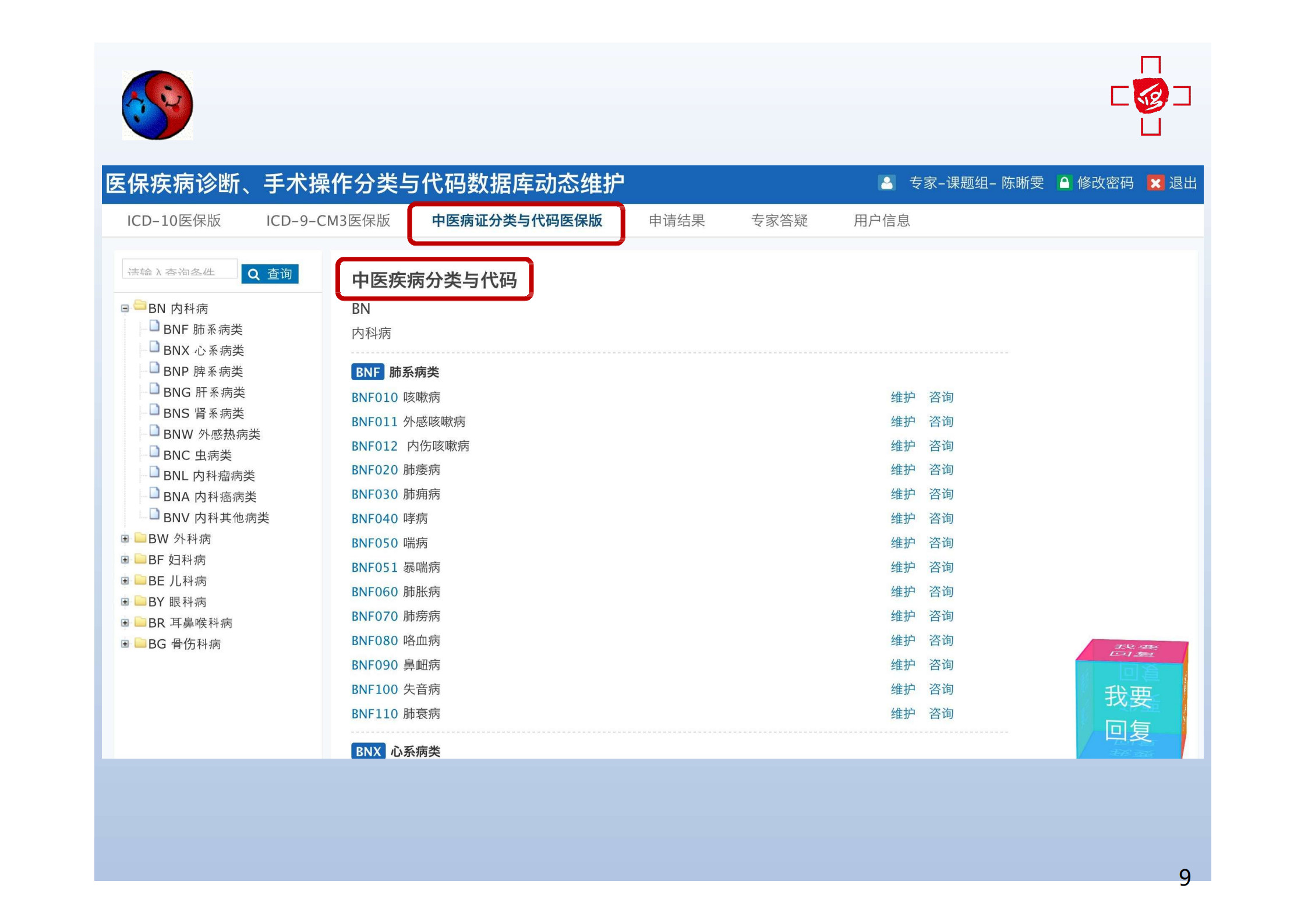Click the red X 退出 icon
1308x924 pixels.
click(1155, 183)
